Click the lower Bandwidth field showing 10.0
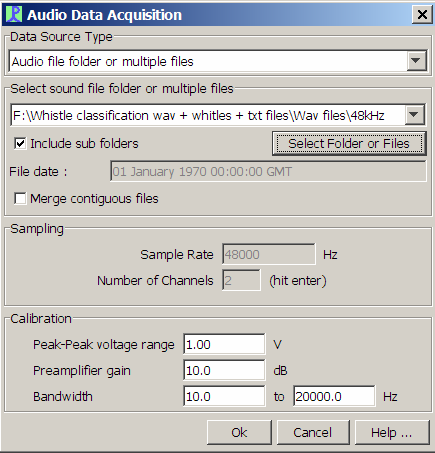This screenshot has height=453, width=435. click(x=224, y=396)
